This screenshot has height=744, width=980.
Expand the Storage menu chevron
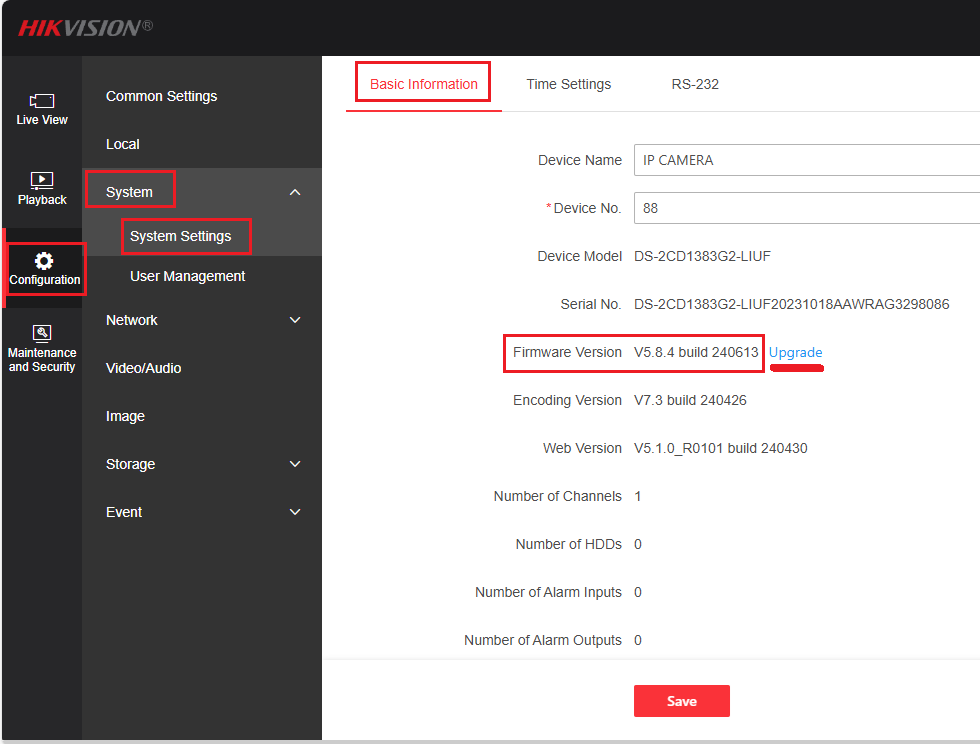click(295, 464)
